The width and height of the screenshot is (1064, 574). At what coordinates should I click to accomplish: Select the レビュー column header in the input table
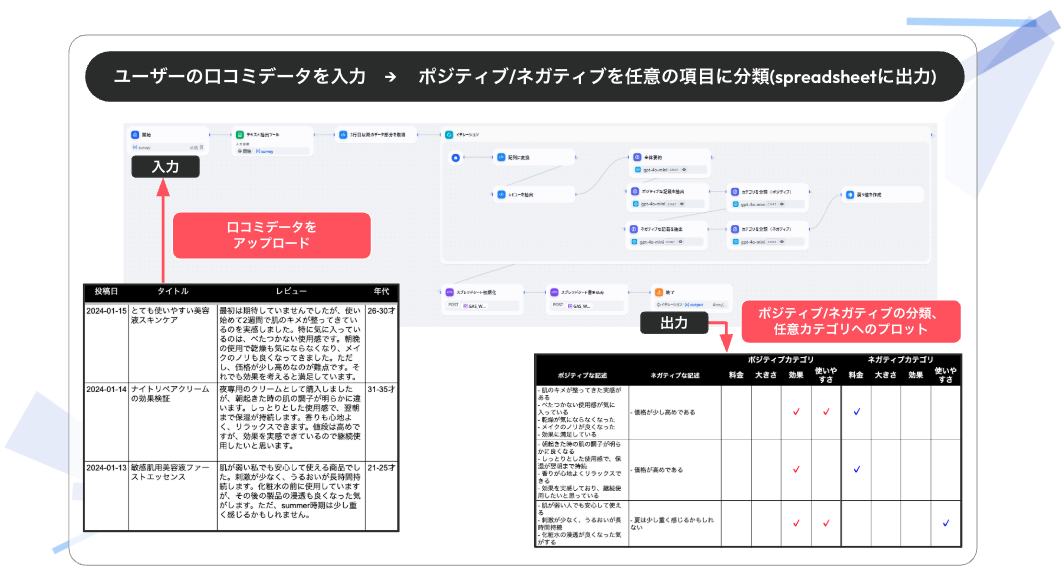click(x=291, y=291)
